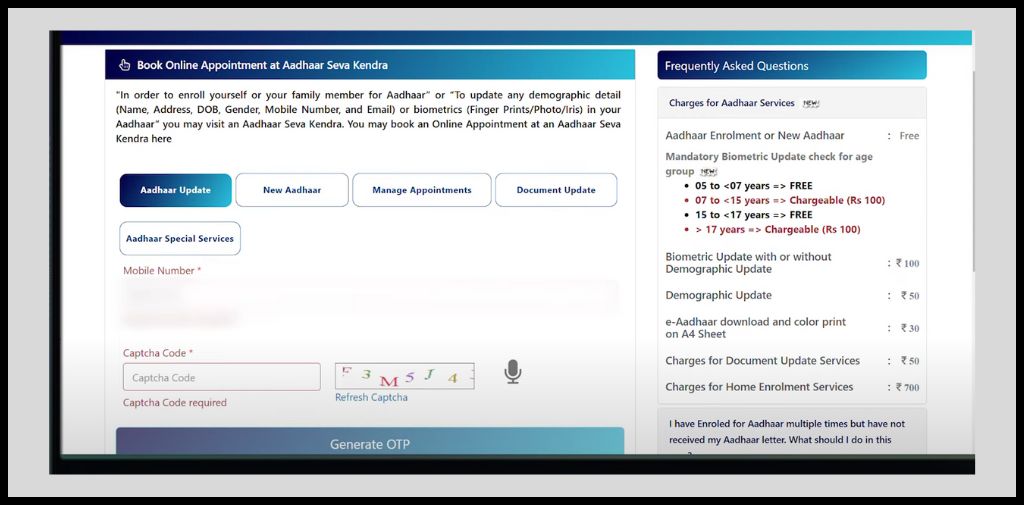Click Charges for Home Enrolment Services
Screen dimensions: 1024x505
(759, 387)
